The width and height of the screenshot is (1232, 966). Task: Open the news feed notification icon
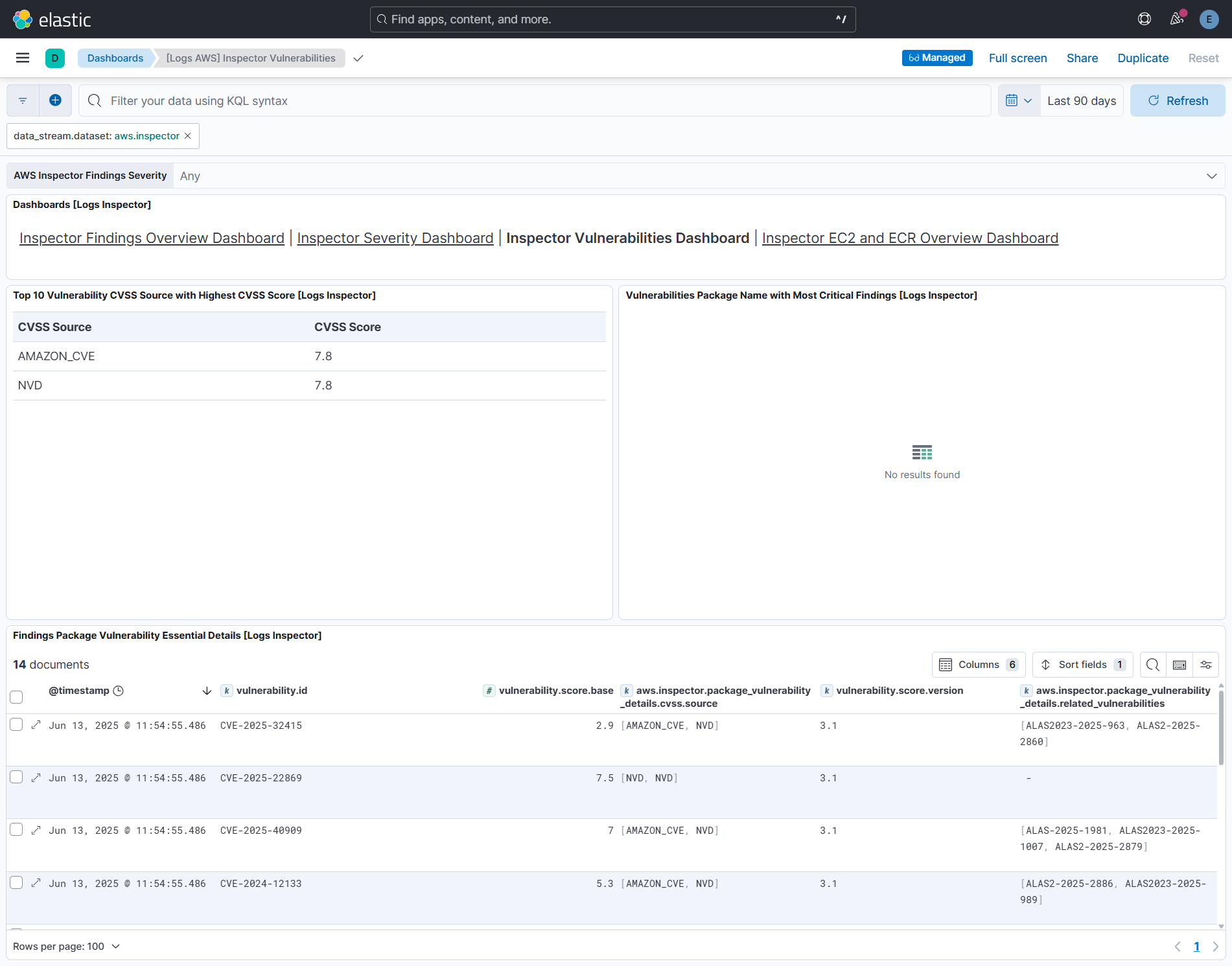(1176, 19)
